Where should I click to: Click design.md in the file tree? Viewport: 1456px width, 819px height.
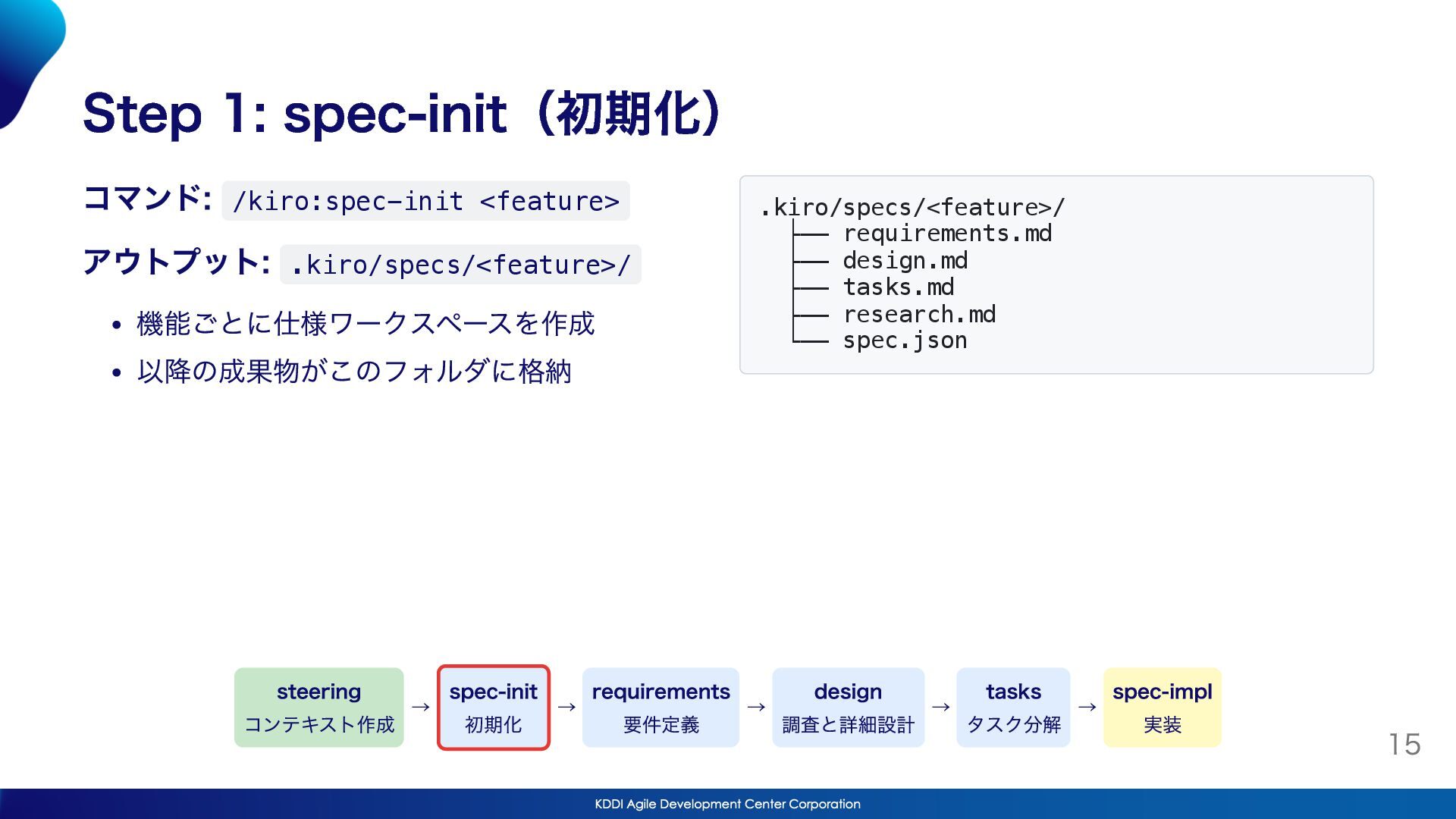905,261
